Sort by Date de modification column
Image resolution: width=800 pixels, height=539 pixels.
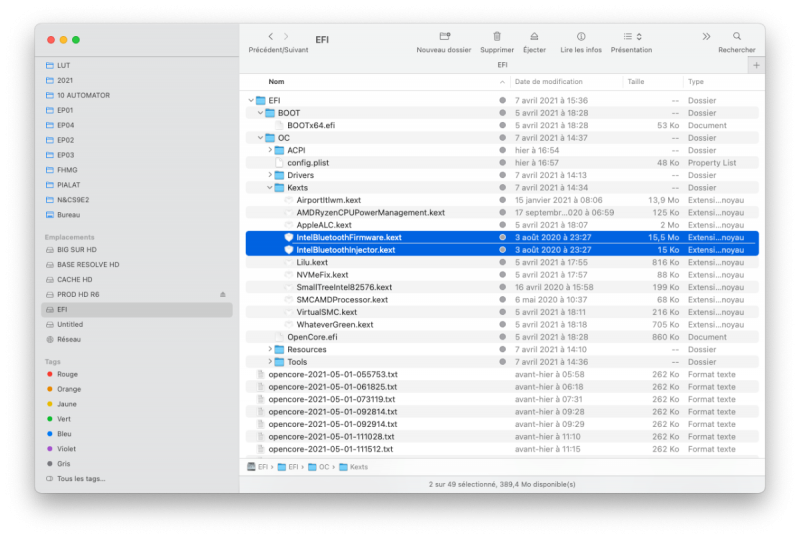548,82
